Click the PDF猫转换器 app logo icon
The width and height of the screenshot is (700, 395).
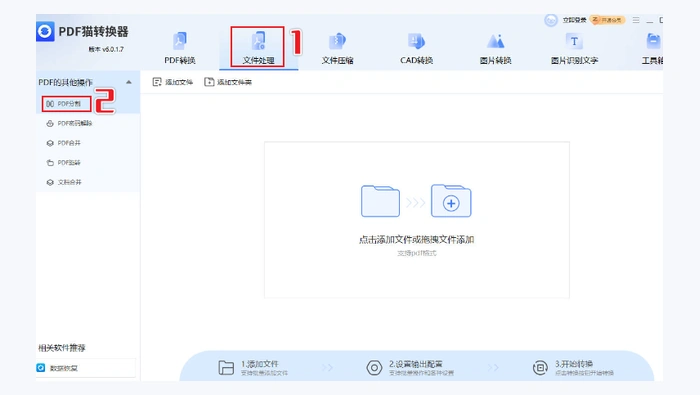point(45,32)
